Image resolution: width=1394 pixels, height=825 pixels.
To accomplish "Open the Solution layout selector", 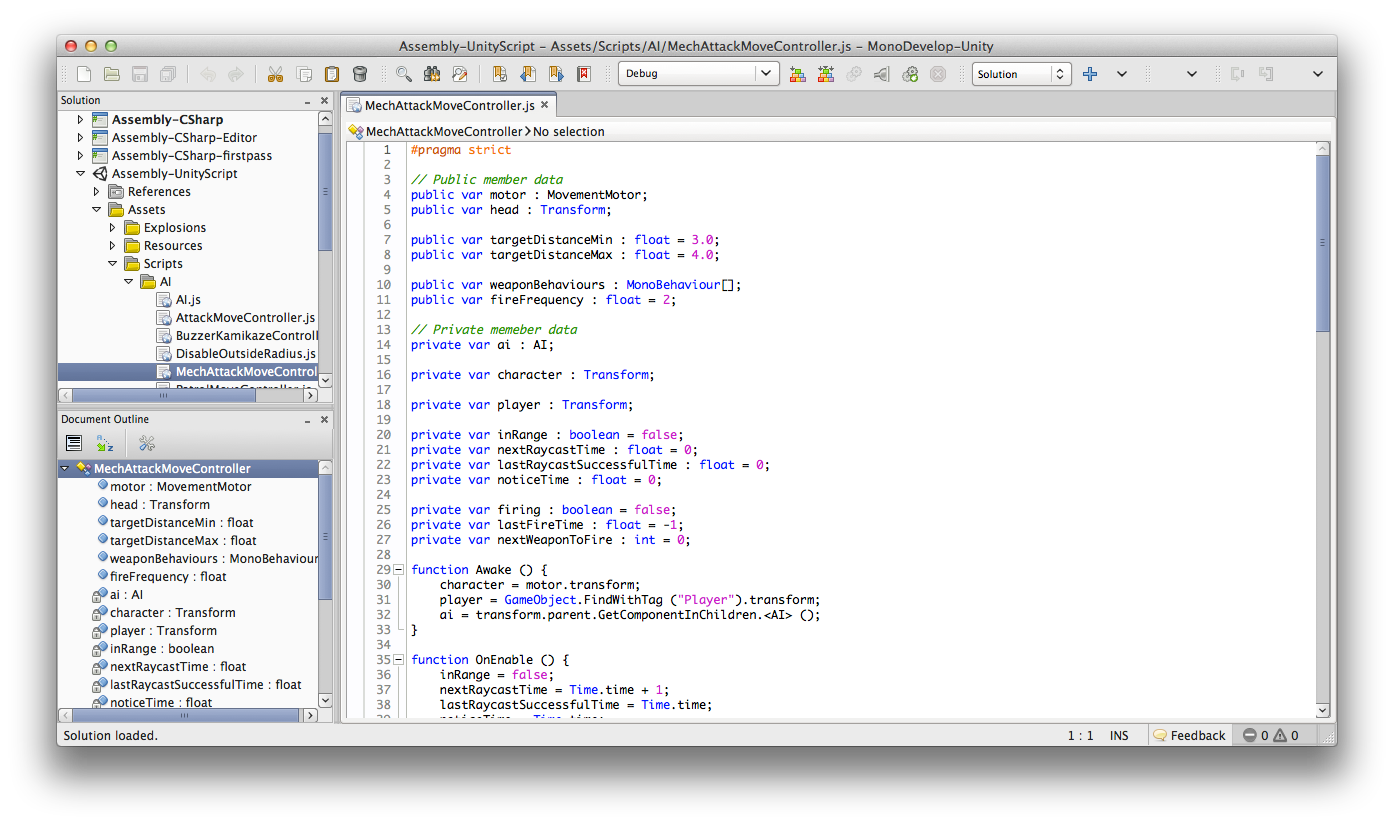I will pyautogui.click(x=1021, y=74).
